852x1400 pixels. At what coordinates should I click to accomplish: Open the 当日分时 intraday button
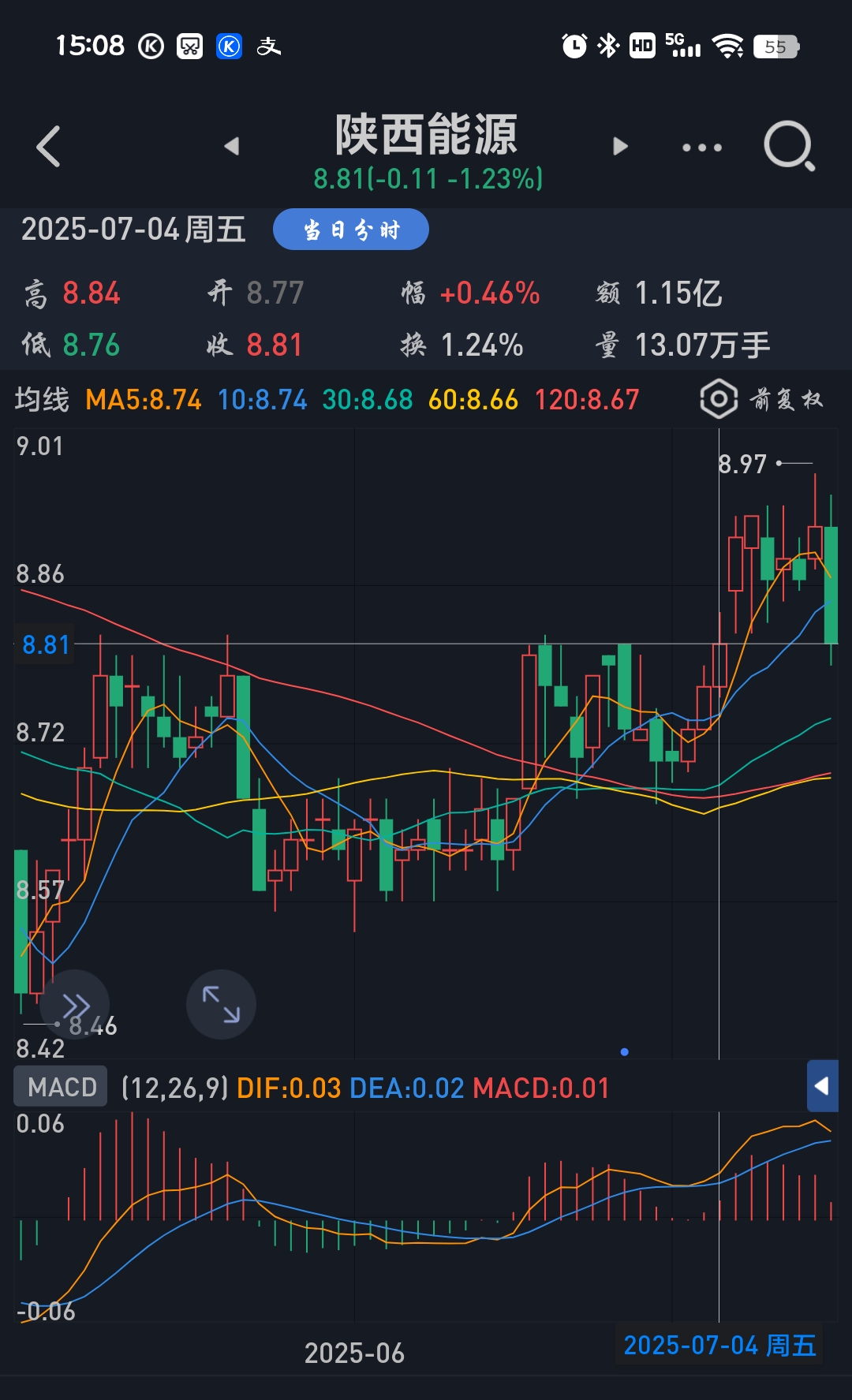coord(351,230)
